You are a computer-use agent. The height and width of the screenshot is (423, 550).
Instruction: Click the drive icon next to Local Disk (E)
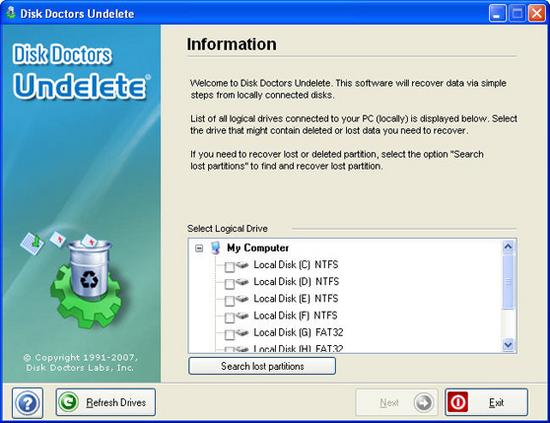(x=242, y=298)
